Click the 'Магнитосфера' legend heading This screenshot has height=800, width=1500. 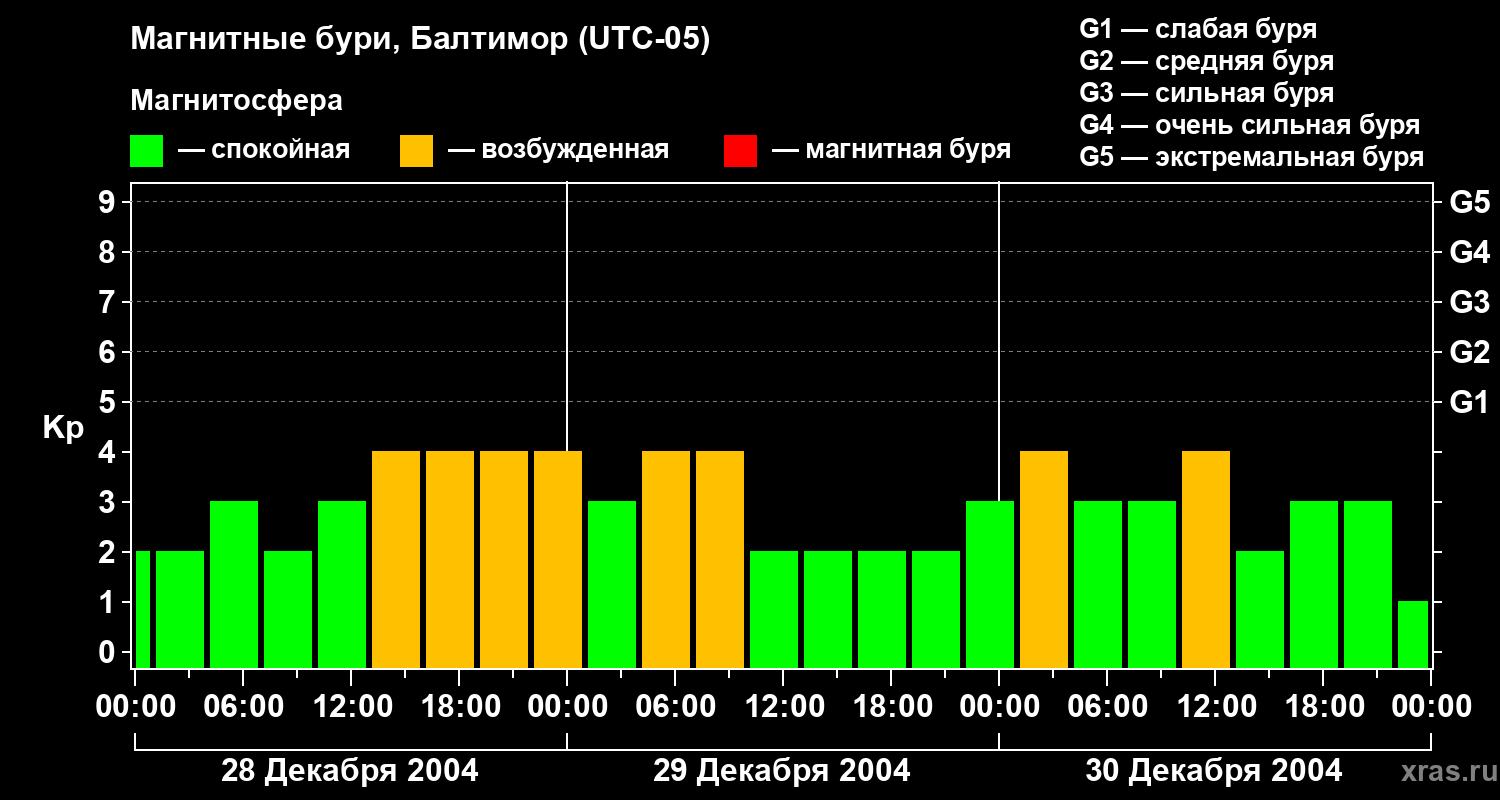pyautogui.click(x=236, y=101)
